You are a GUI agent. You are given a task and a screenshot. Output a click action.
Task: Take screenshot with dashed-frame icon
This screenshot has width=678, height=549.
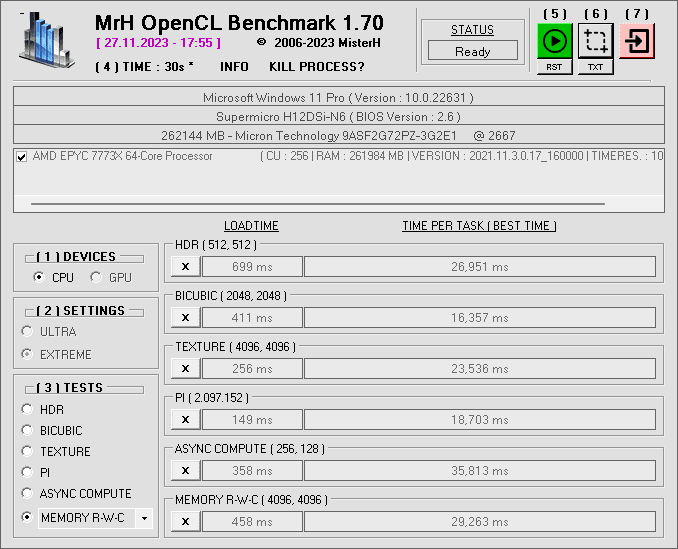(x=595, y=41)
